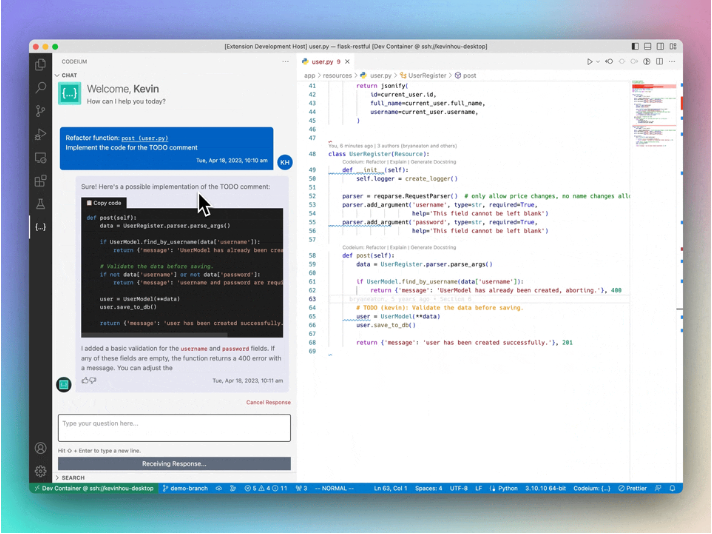Click the feedback icon in status bar
712x534 pixels.
click(658, 489)
